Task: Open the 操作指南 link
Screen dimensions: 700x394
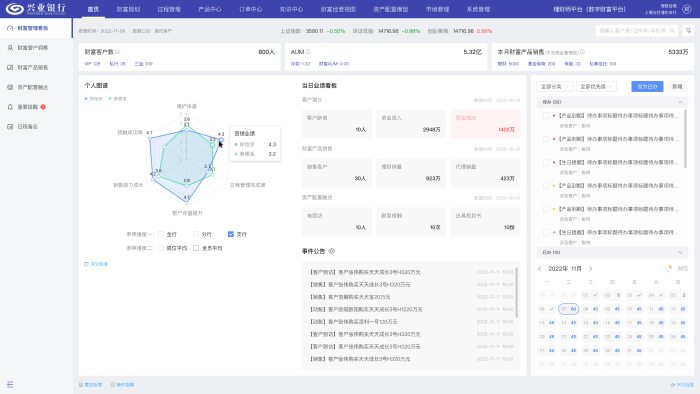Action: [125, 385]
